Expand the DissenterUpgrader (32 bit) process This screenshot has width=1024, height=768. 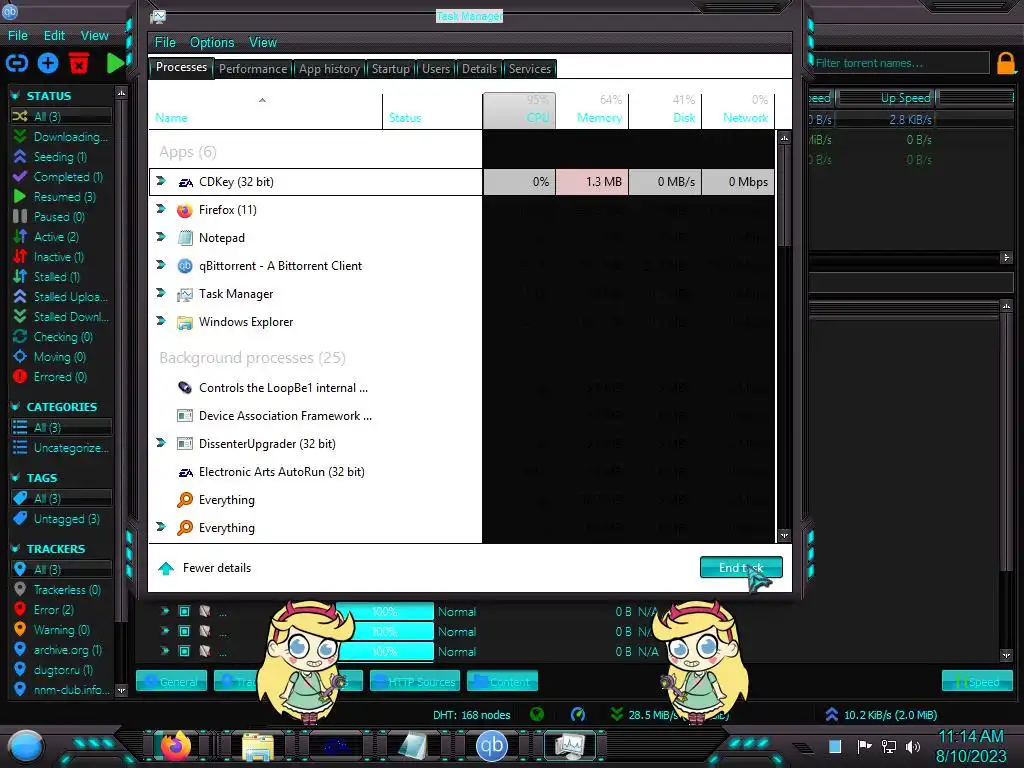[161, 443]
